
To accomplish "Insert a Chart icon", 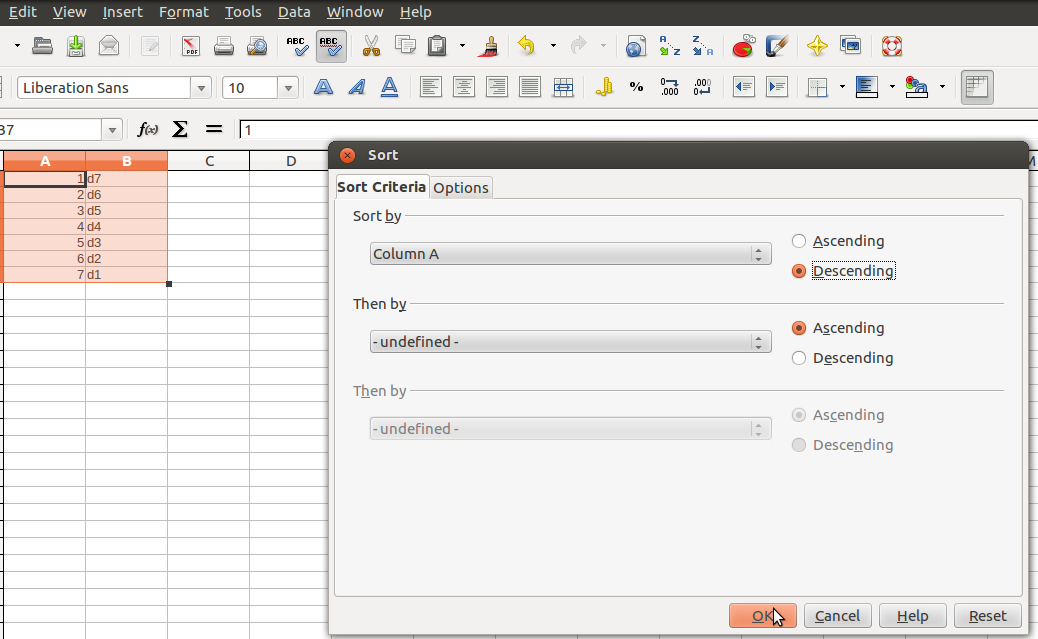I will [x=743, y=46].
